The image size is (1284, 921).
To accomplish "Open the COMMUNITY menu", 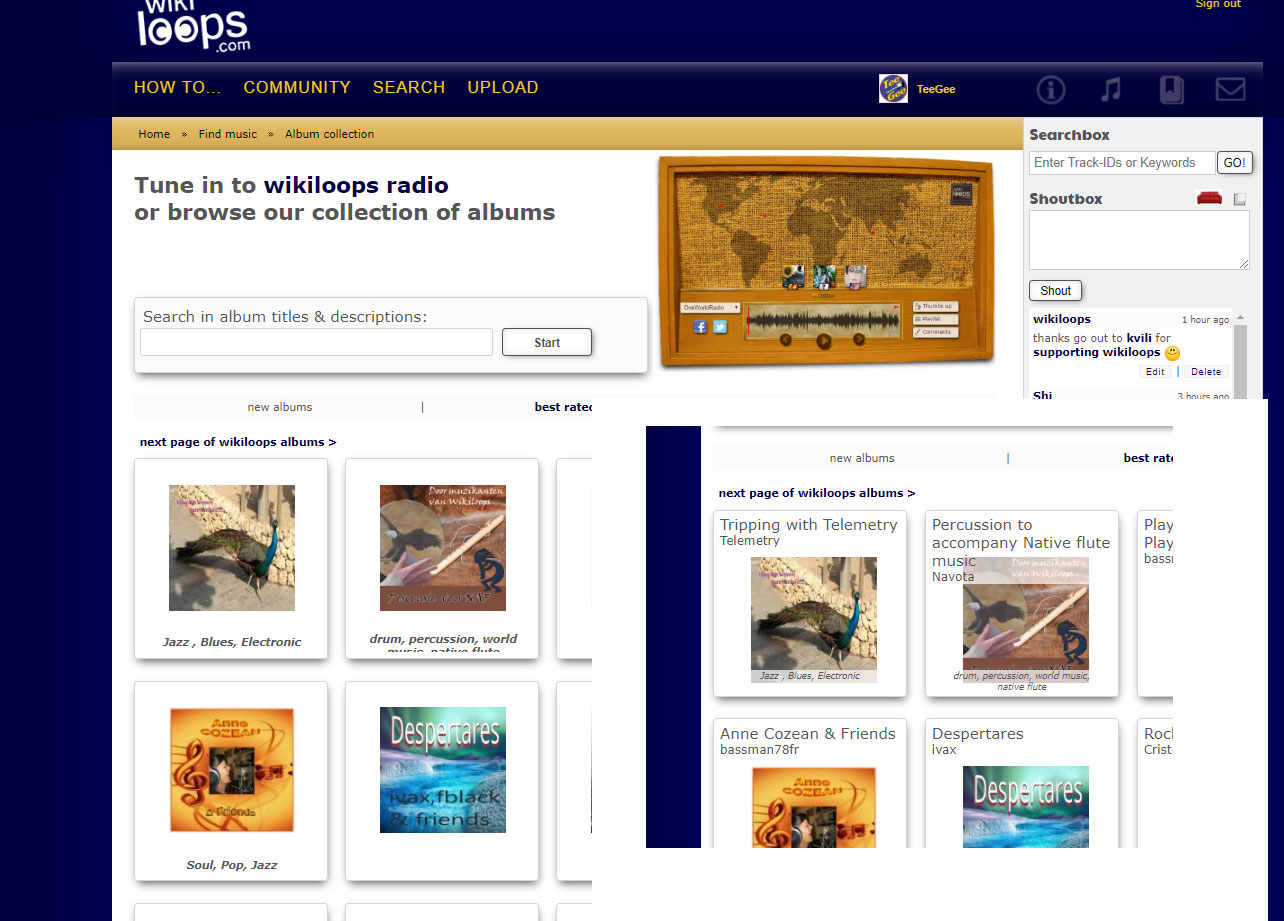I will pos(297,87).
